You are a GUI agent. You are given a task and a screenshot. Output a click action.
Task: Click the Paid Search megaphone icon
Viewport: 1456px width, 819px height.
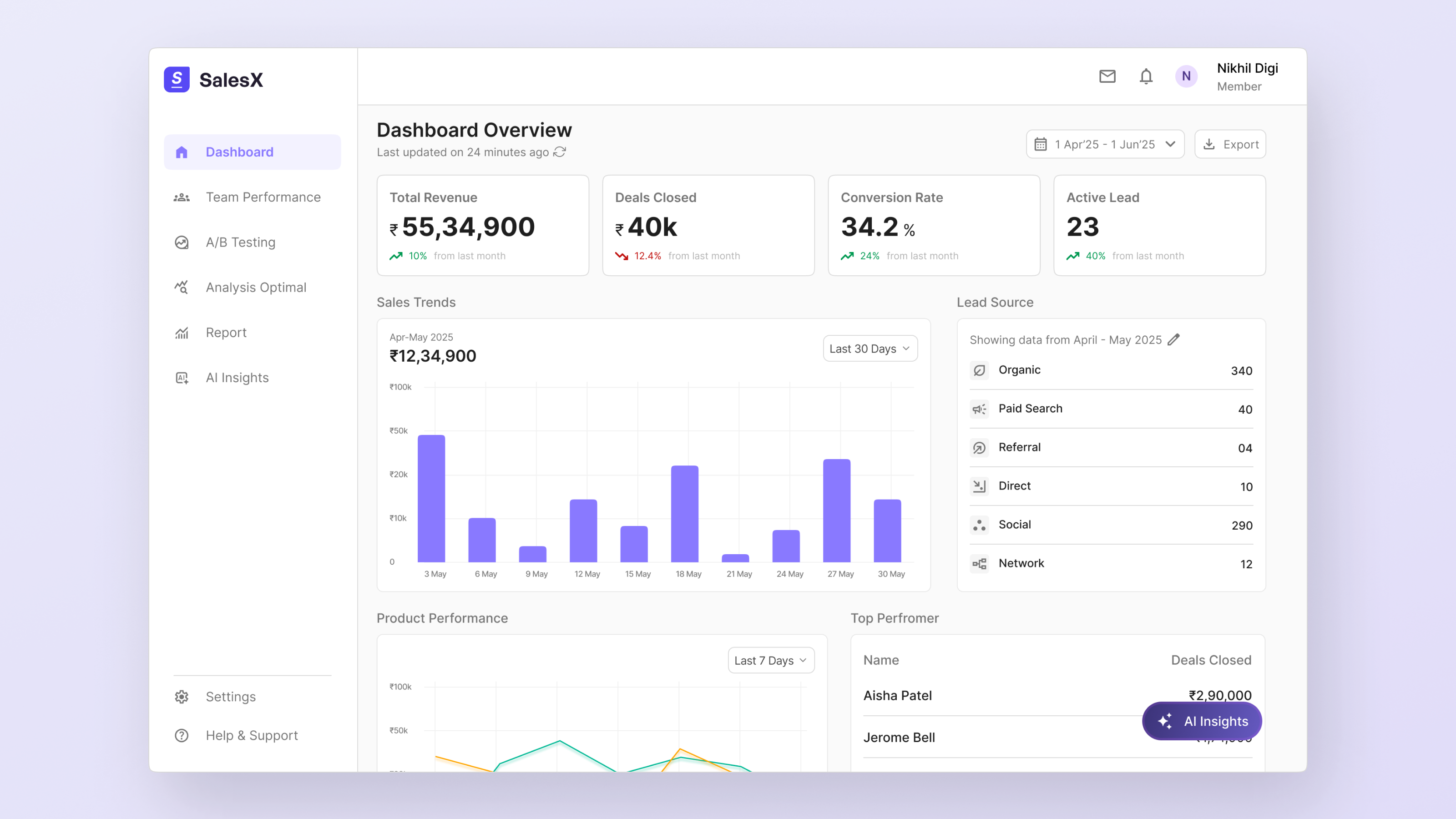click(980, 409)
